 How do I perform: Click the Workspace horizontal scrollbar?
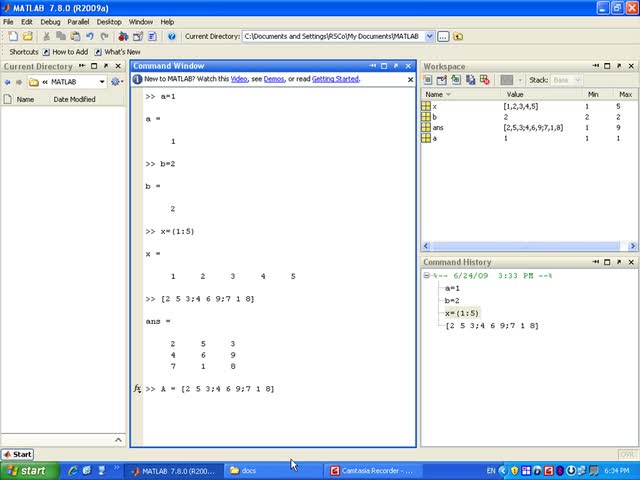(x=526, y=246)
